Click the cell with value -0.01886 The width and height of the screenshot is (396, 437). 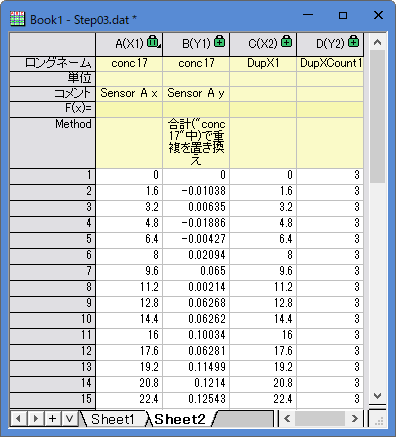pos(196,223)
